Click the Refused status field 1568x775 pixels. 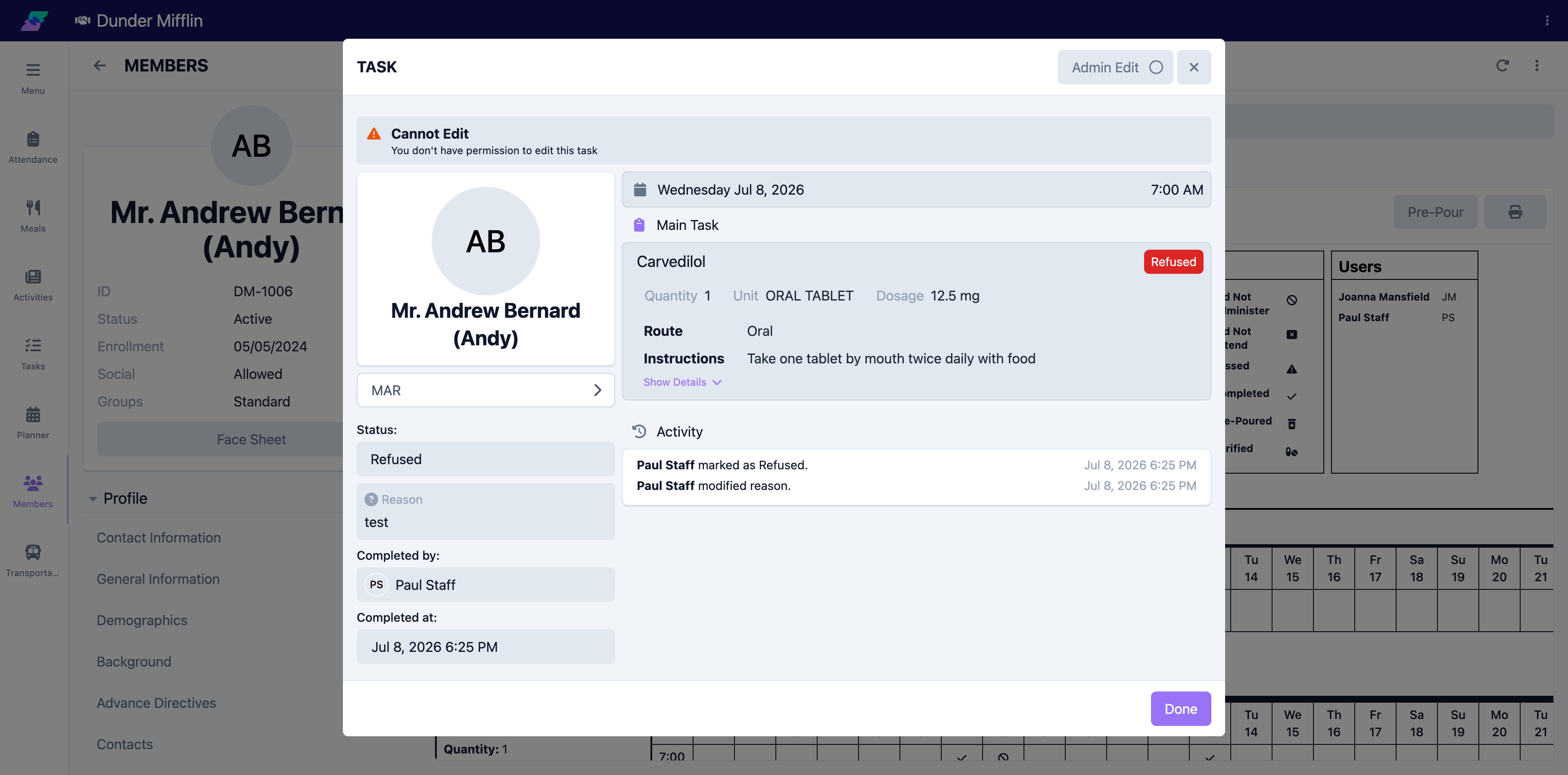(x=485, y=459)
